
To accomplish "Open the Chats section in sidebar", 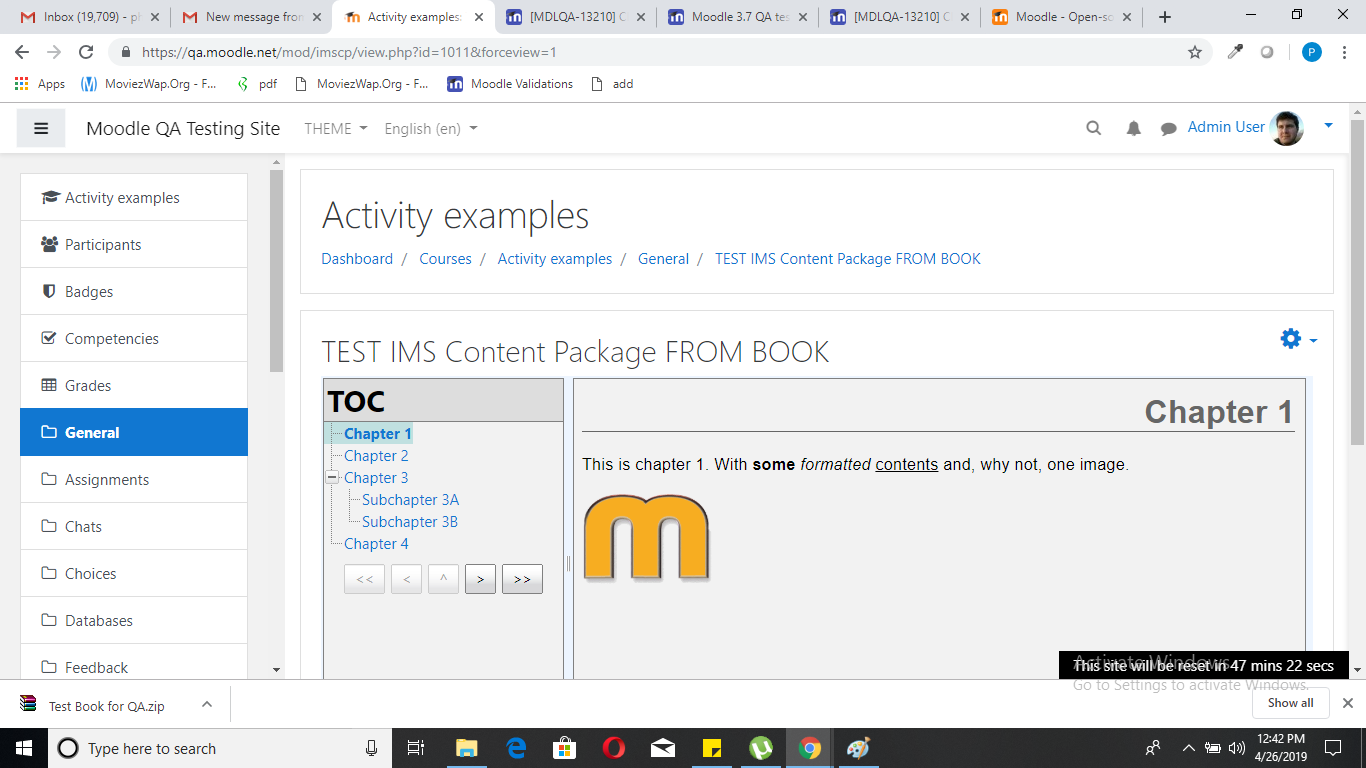I will [134, 526].
